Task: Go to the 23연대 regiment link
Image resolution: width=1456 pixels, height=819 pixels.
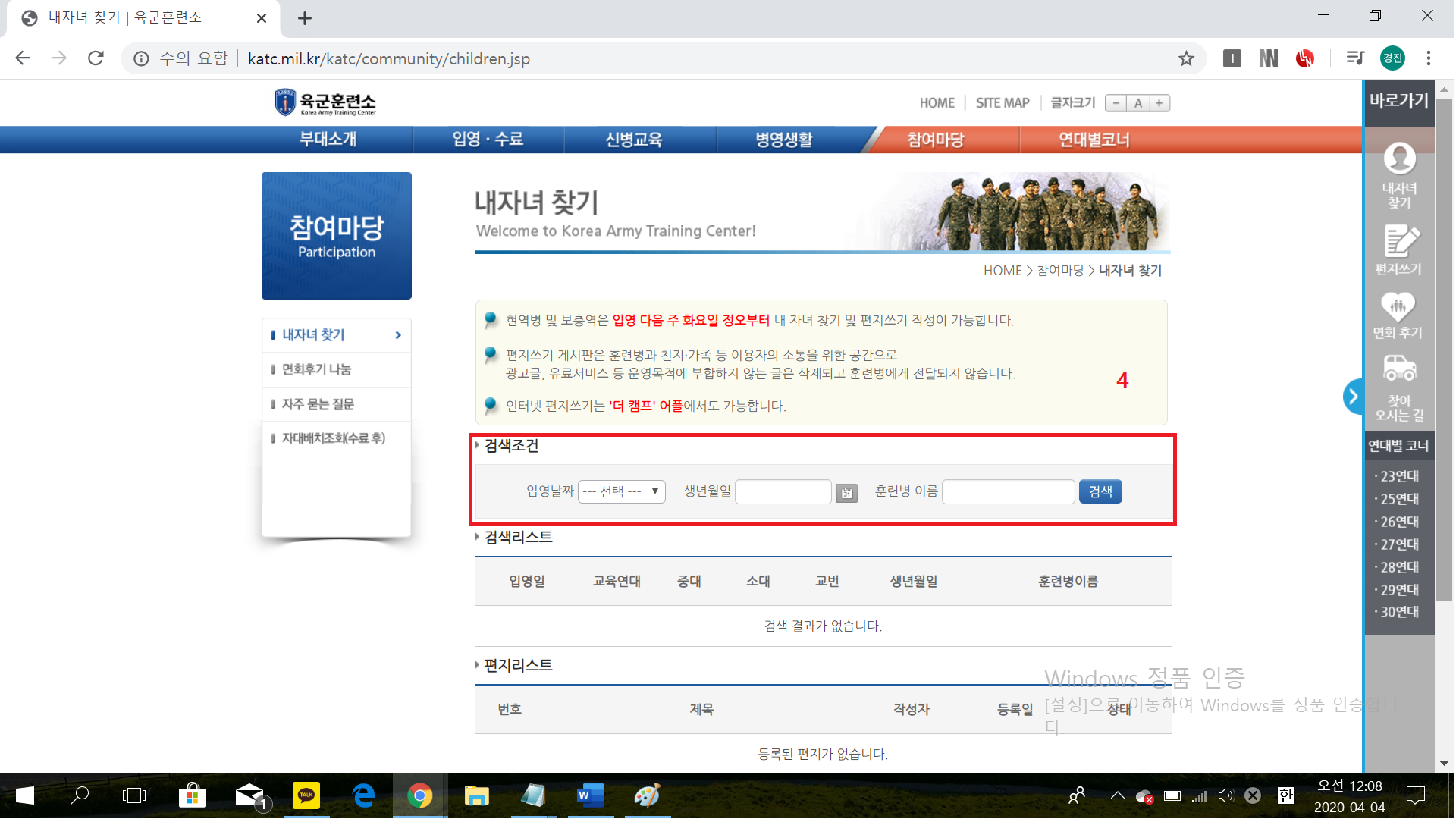Action: coord(1399,476)
